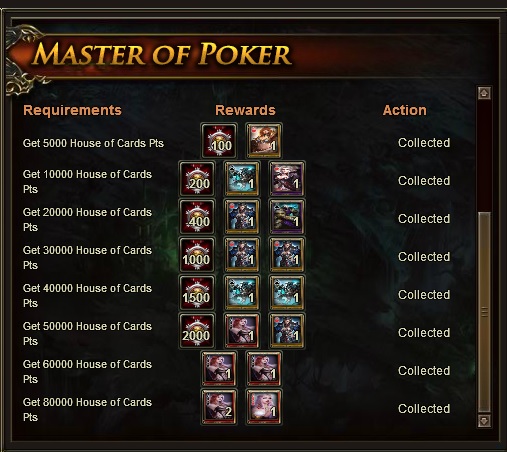507x452 pixels.
Task: Click Collected status for the 80000 Pts row
Action: click(424, 409)
